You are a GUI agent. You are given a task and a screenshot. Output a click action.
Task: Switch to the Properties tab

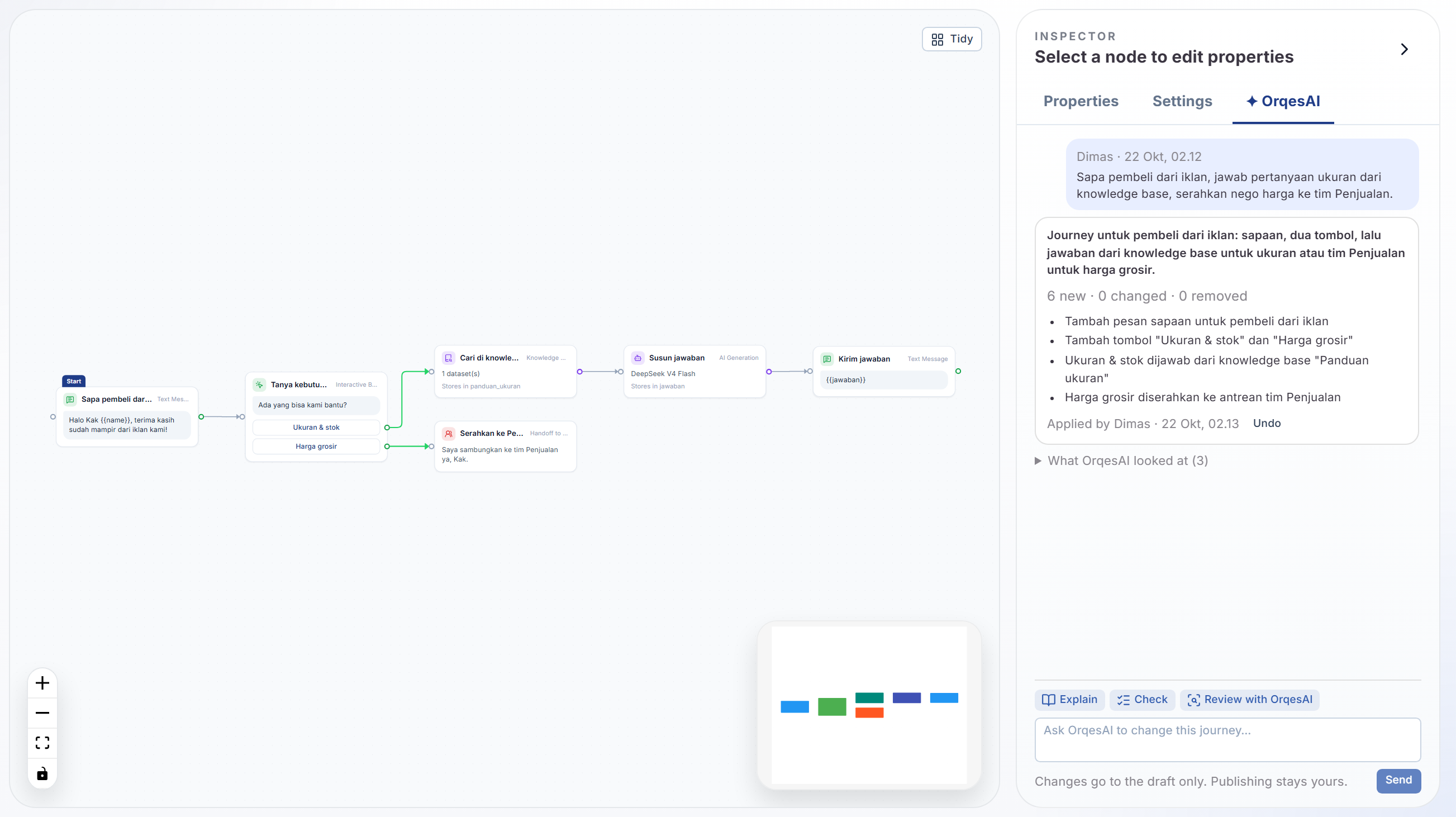(x=1081, y=101)
